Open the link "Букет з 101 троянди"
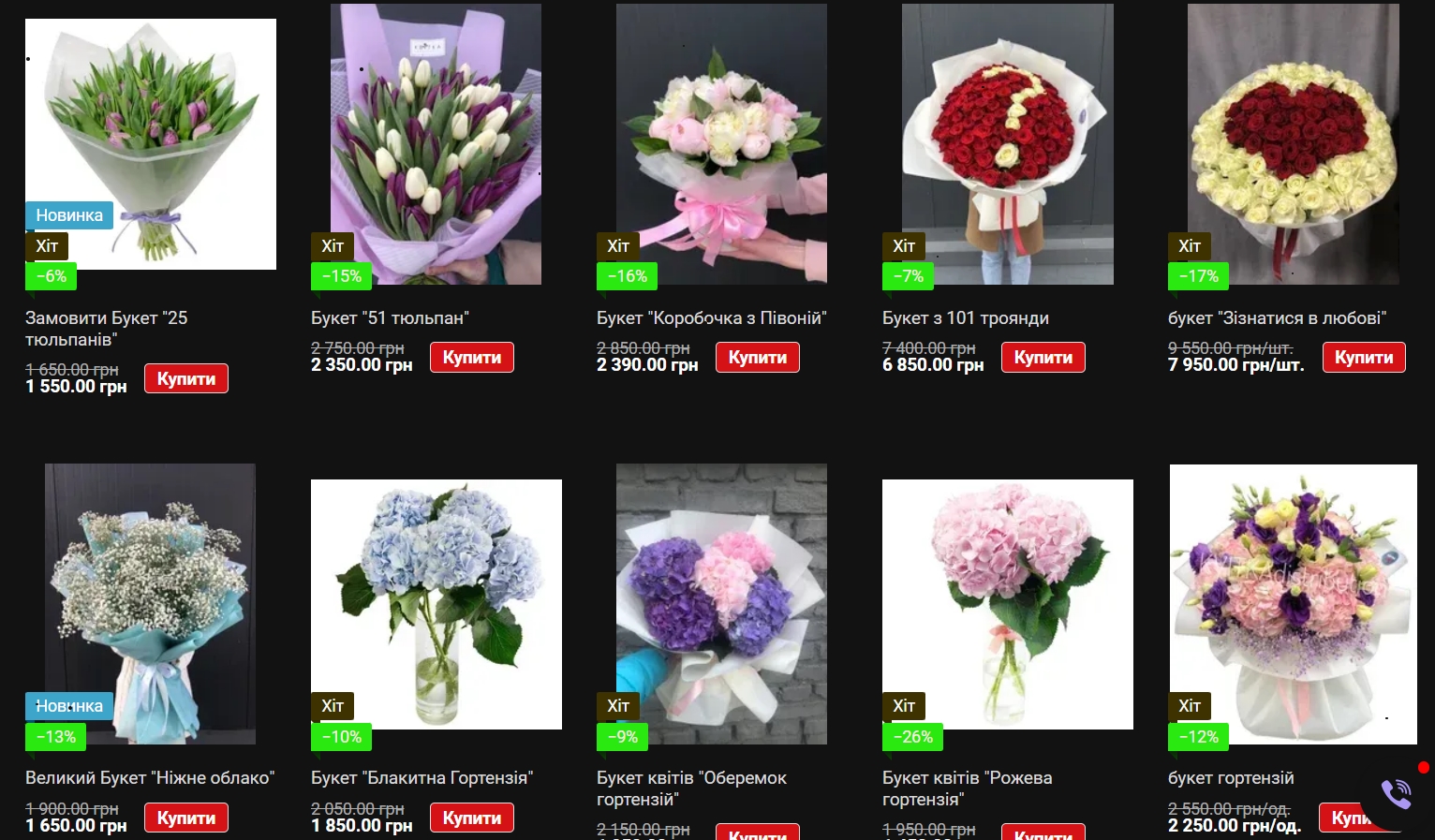This screenshot has width=1435, height=840. tap(966, 318)
